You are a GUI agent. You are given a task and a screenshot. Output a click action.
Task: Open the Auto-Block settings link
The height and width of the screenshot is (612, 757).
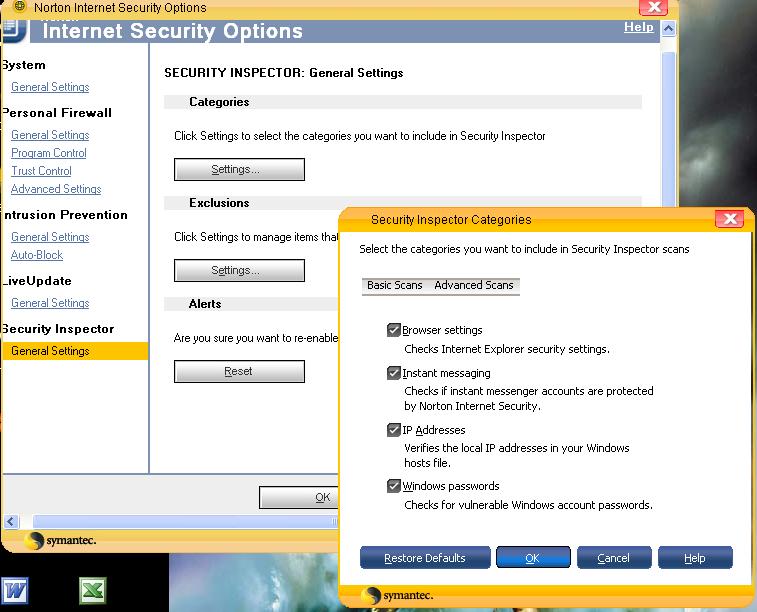[37, 255]
